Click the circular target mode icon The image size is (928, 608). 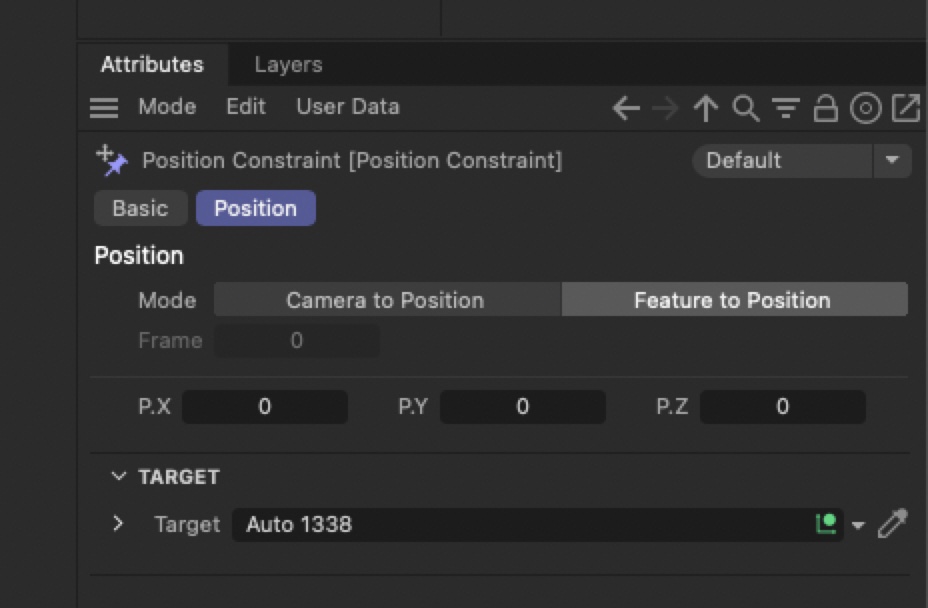coord(865,108)
